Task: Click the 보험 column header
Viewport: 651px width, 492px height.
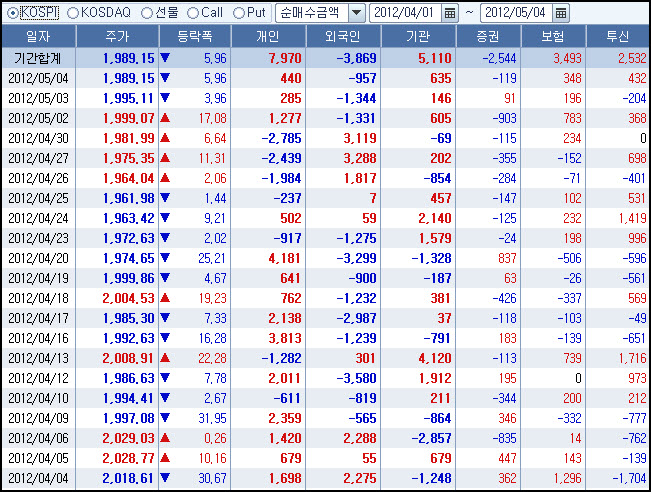Action: (553, 37)
